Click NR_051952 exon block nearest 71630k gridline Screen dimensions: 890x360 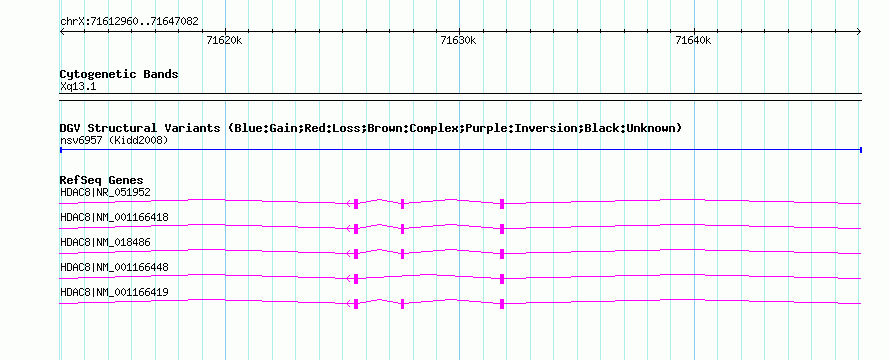(x=502, y=204)
